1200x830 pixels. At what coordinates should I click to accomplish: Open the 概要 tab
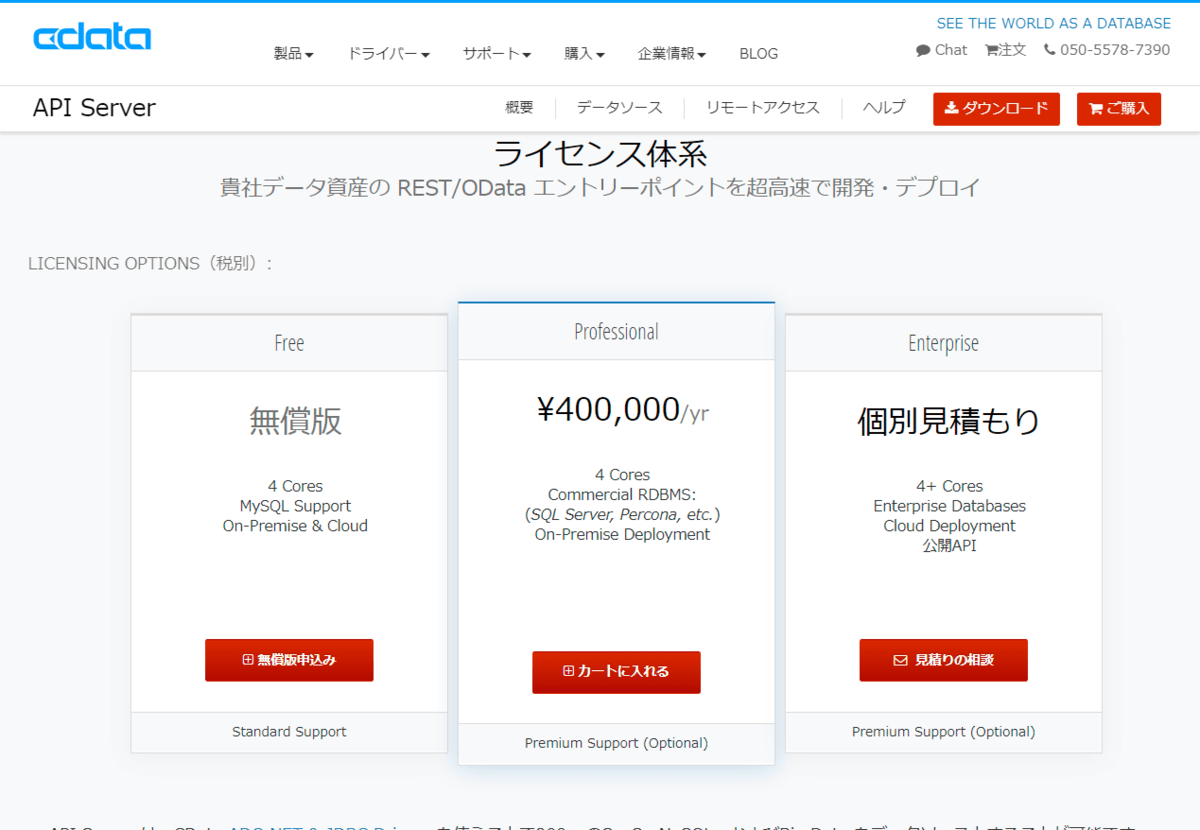tap(519, 108)
